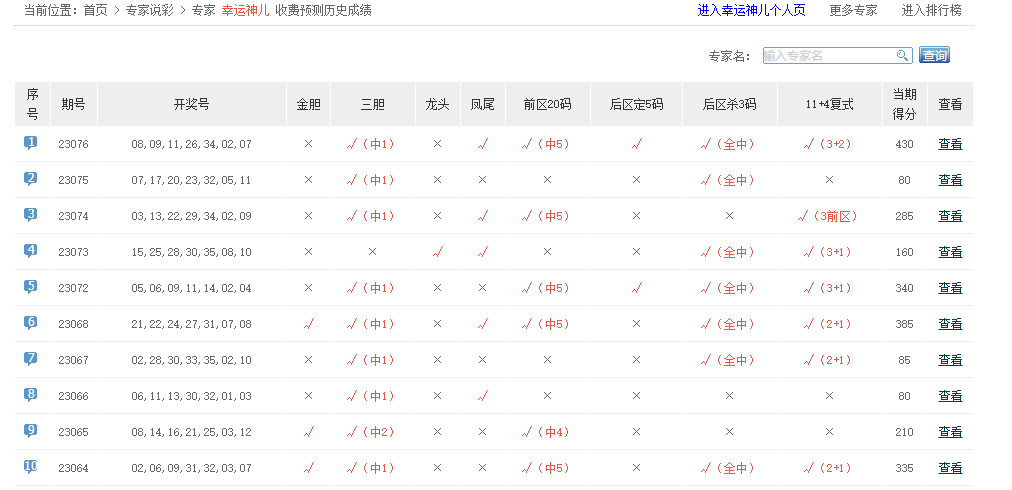Click the number 9 rank badge icon
This screenshot has height=490, width=1012.
tap(31, 431)
